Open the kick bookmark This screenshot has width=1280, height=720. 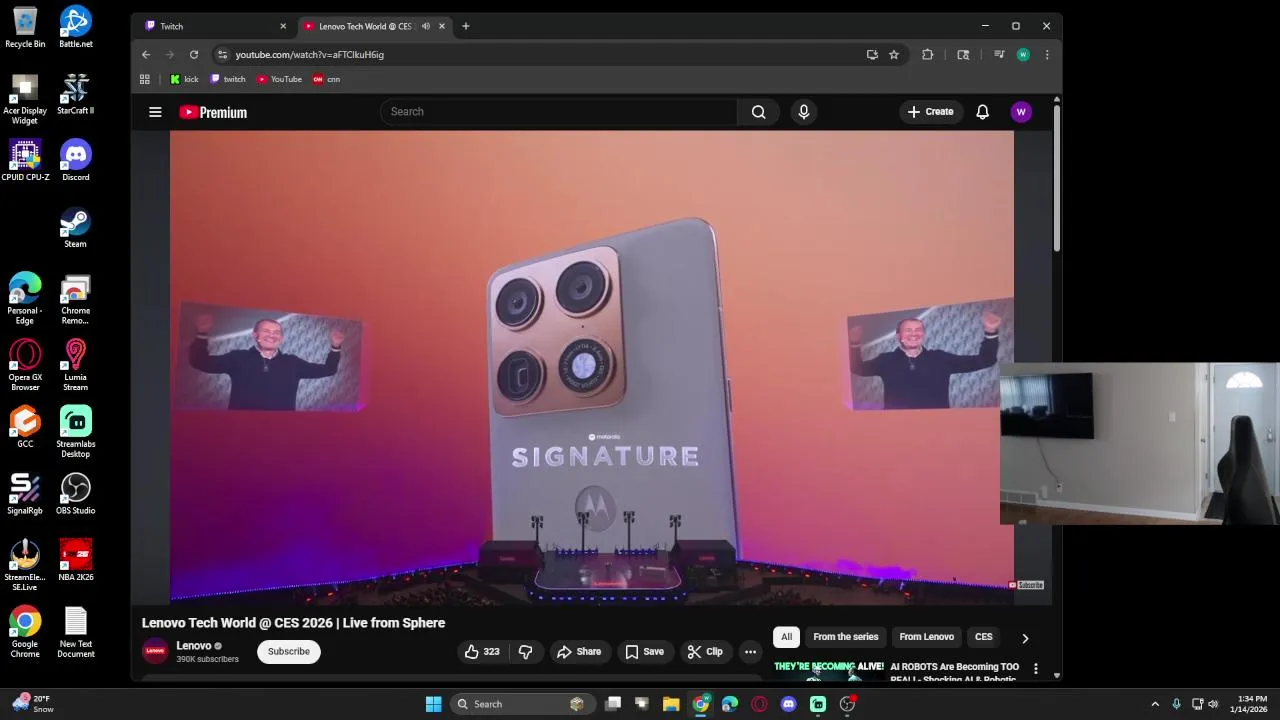[x=184, y=79]
